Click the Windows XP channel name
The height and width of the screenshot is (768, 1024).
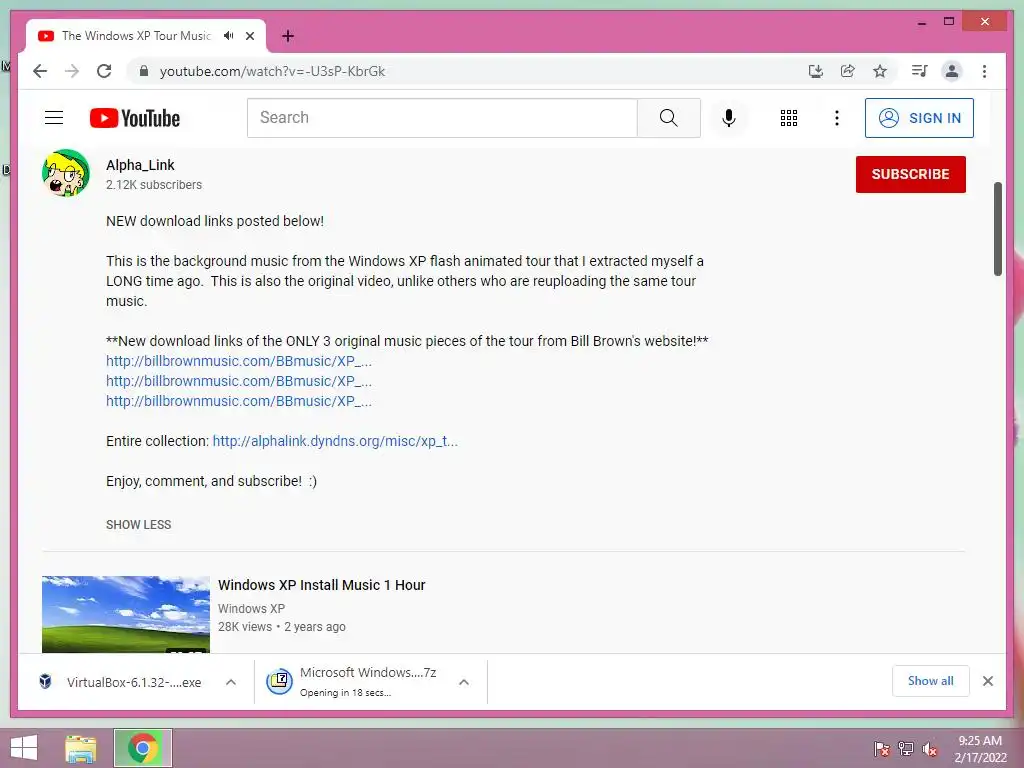pos(251,609)
